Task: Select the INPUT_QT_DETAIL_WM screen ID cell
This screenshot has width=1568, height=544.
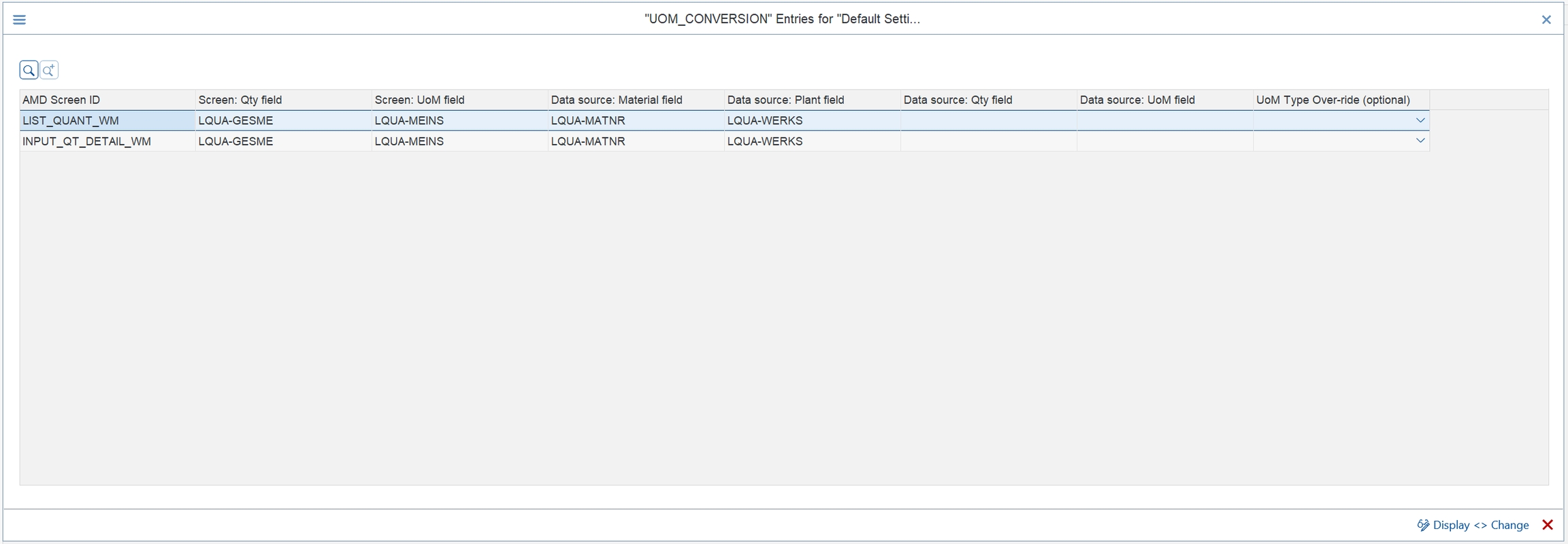Action: [x=107, y=141]
